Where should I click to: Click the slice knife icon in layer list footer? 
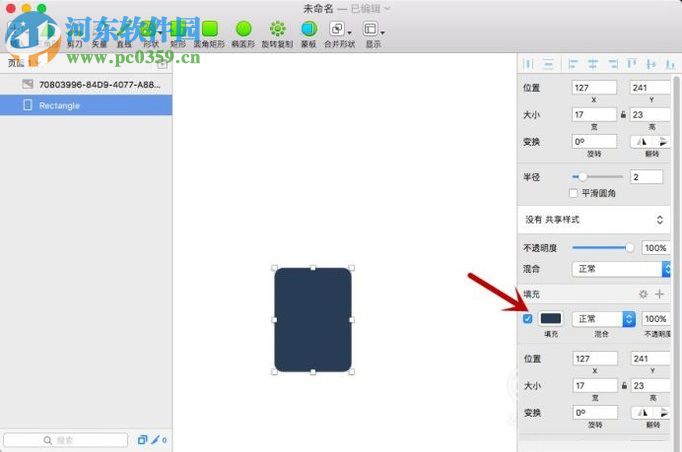(155, 440)
